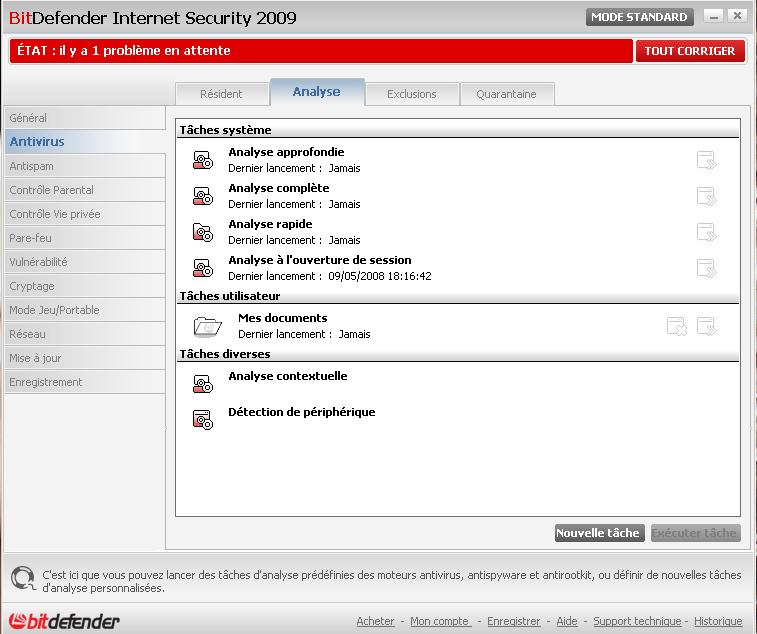Run Analyse complète via its right-side icon
The height and width of the screenshot is (634, 757).
click(x=706, y=196)
